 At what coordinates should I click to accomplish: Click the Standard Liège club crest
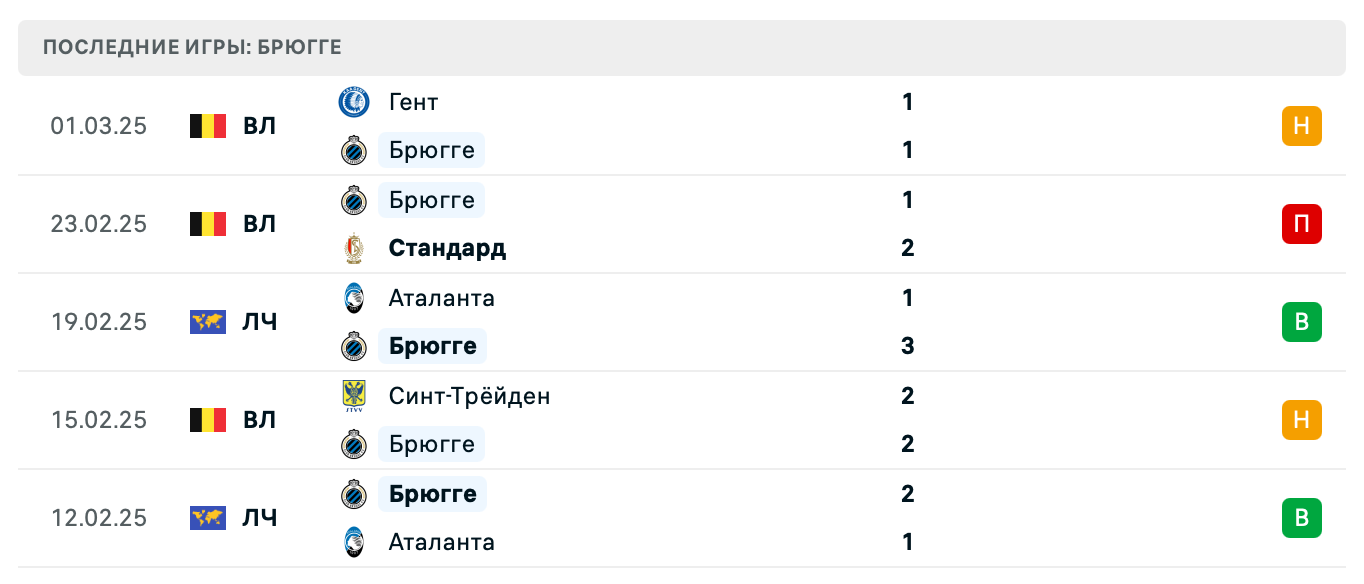tap(354, 248)
